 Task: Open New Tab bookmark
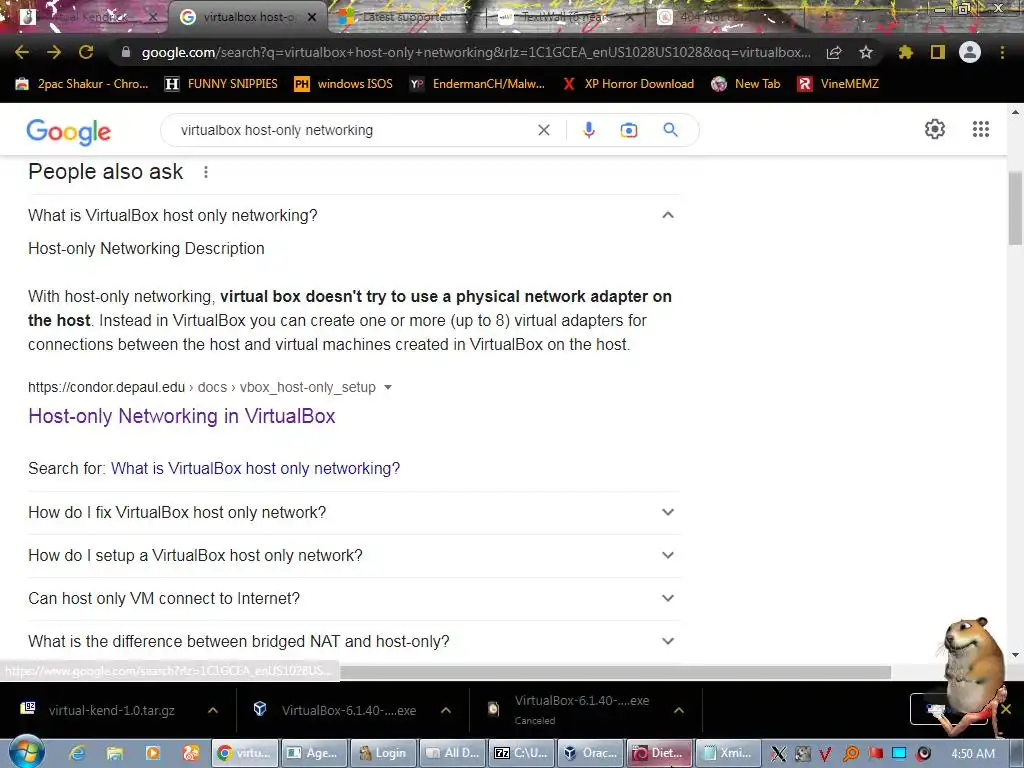coord(746,84)
